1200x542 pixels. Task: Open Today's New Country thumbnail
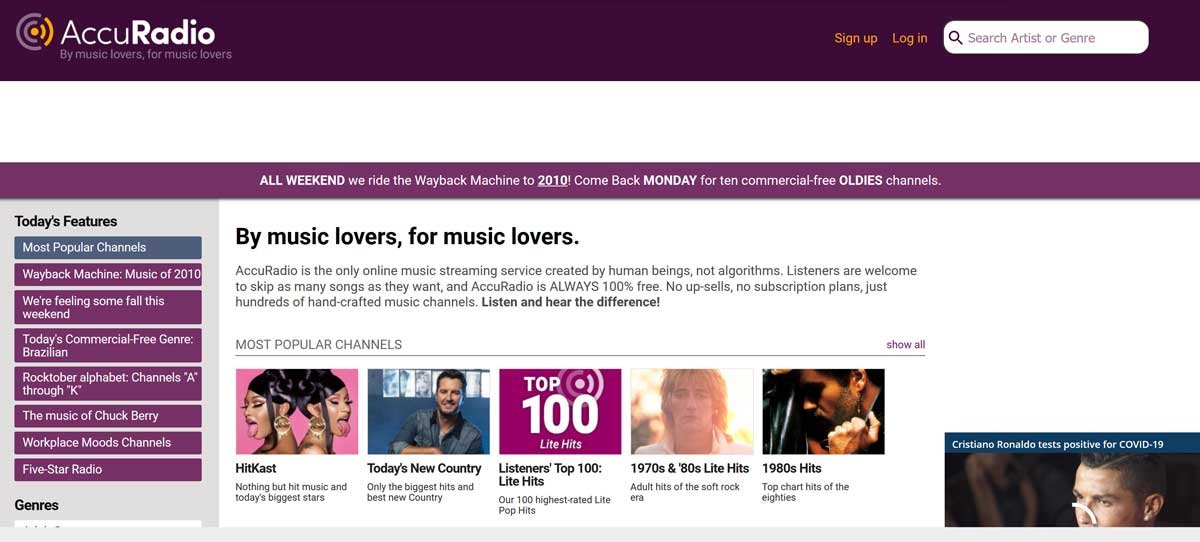coord(428,412)
